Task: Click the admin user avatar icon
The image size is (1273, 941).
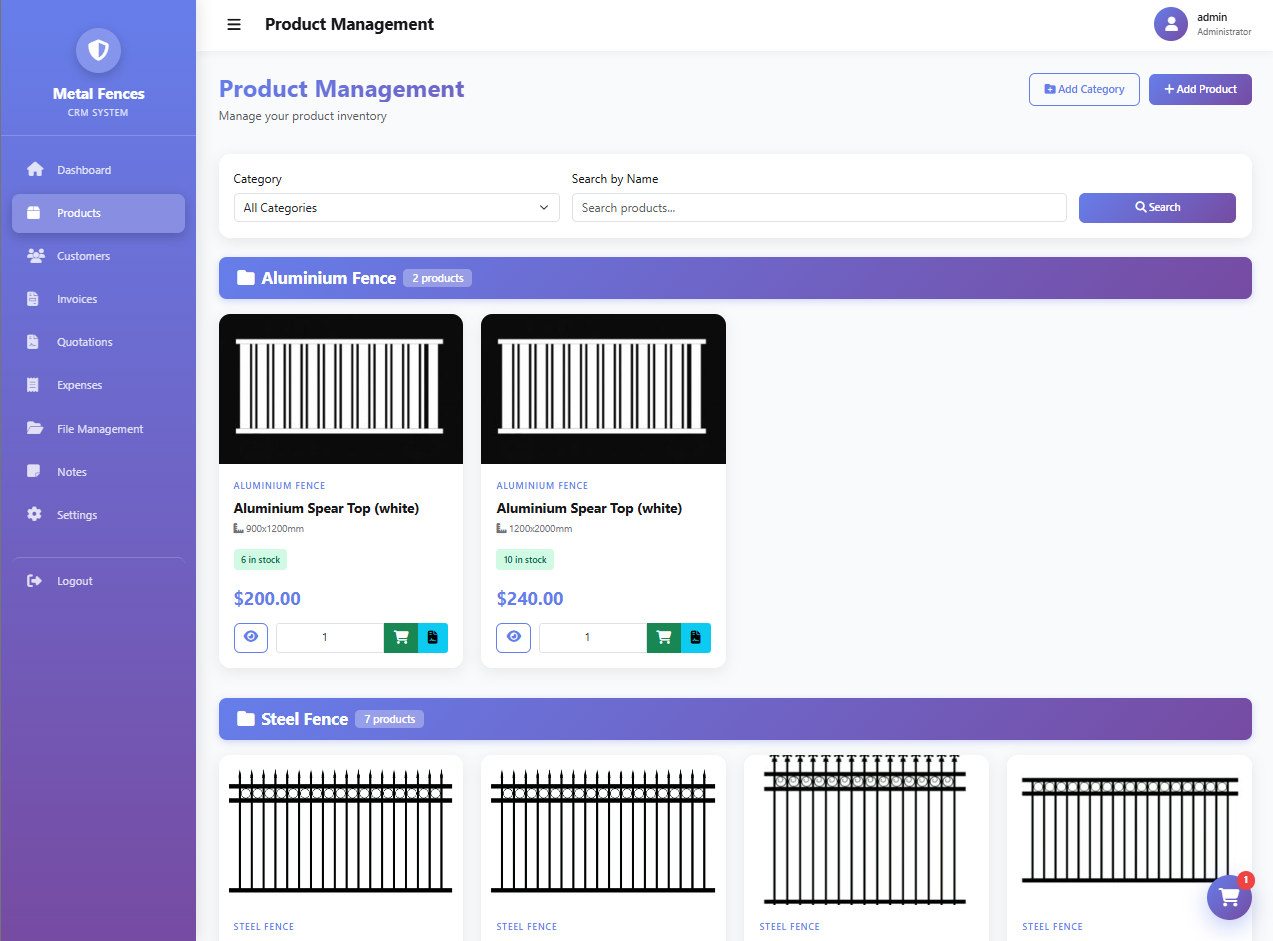Action: tap(1170, 25)
